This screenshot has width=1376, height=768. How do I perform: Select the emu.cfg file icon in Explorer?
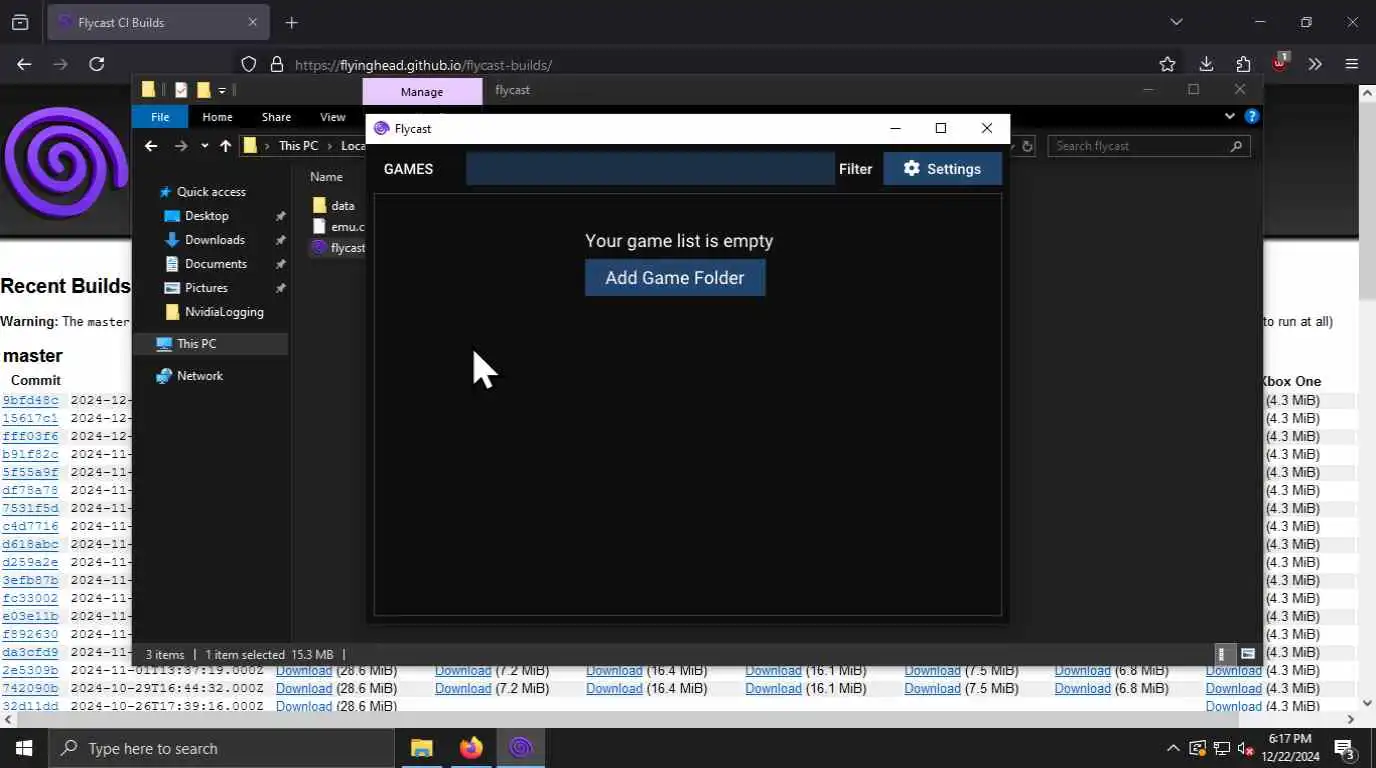[x=319, y=227]
